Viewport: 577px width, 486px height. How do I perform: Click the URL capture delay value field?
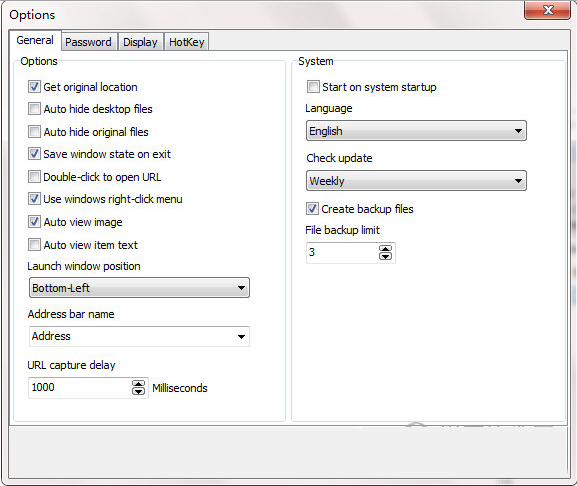(80, 387)
